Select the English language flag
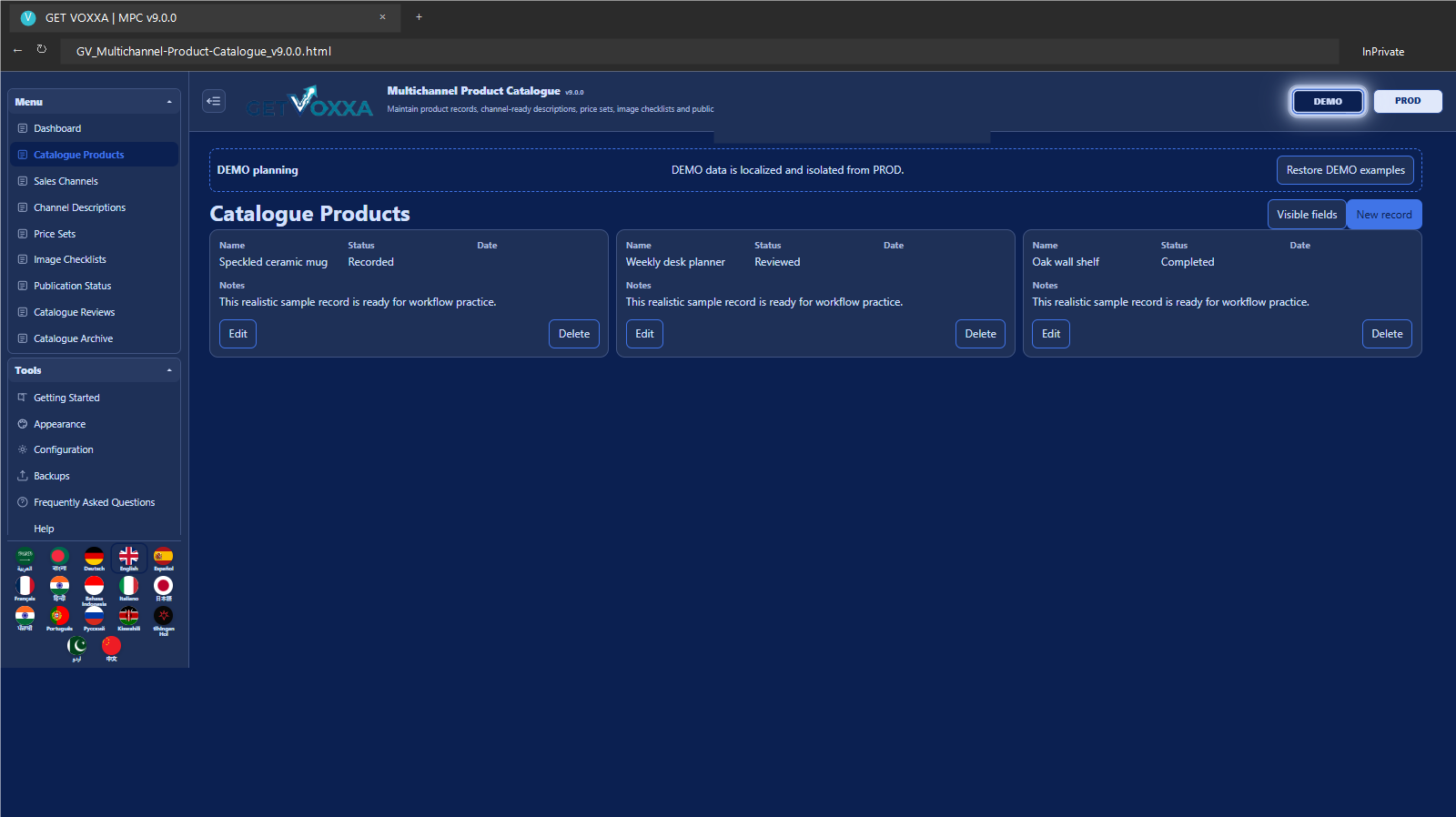 128,560
